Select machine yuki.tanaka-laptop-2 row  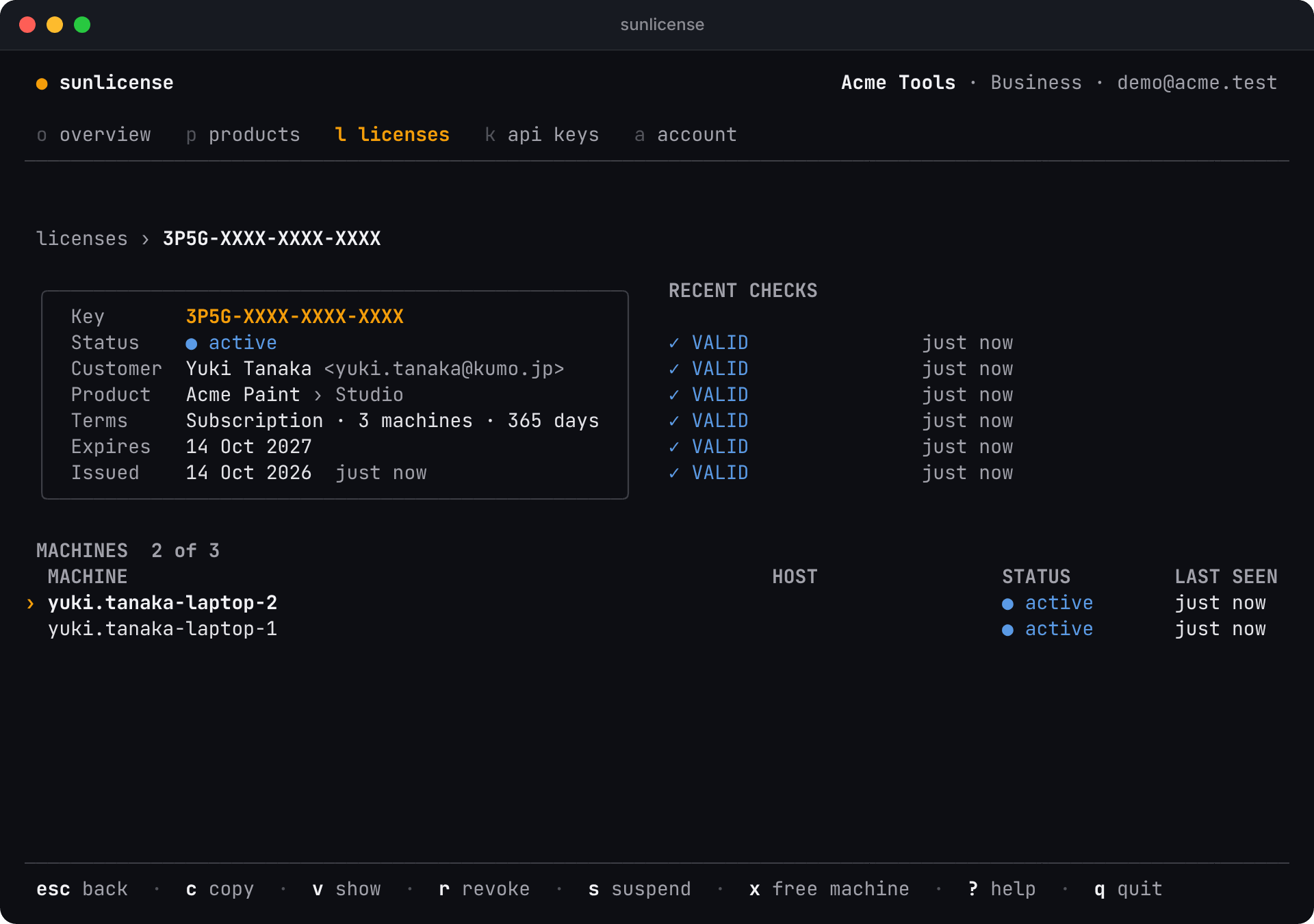click(657, 603)
